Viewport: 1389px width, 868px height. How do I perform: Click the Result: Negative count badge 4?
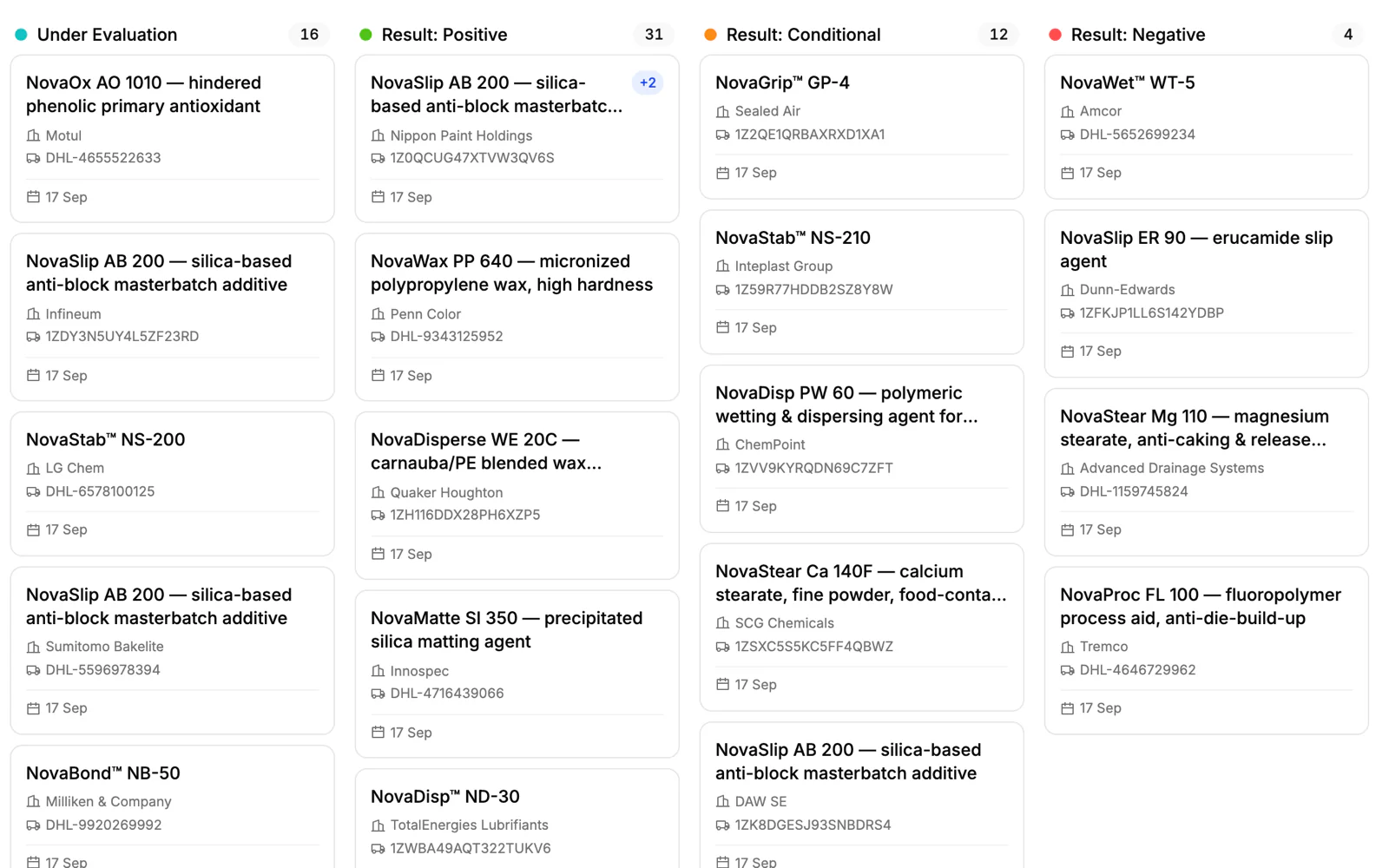point(1348,35)
